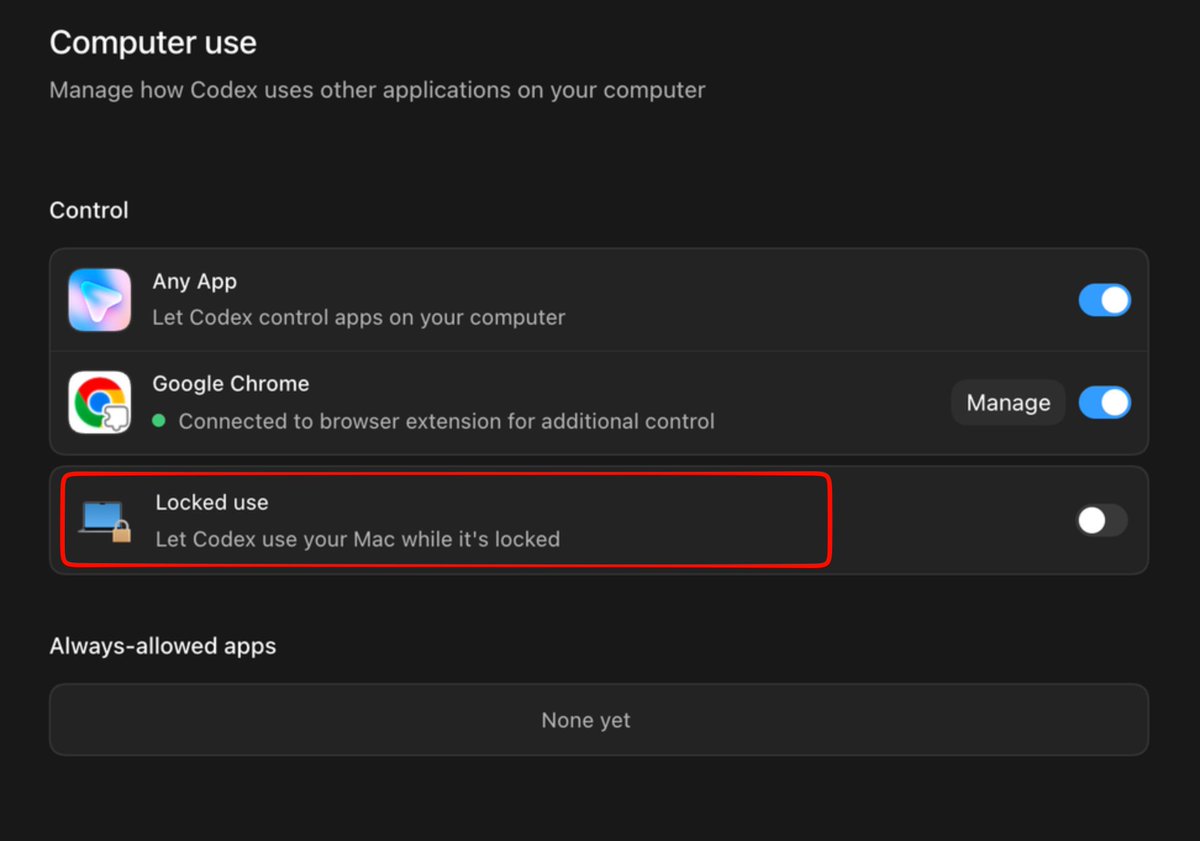Enable the Locked use toggle

tap(1101, 520)
